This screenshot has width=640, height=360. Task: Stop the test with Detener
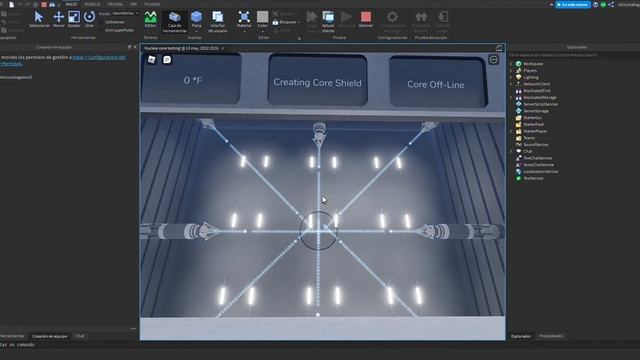pos(366,19)
